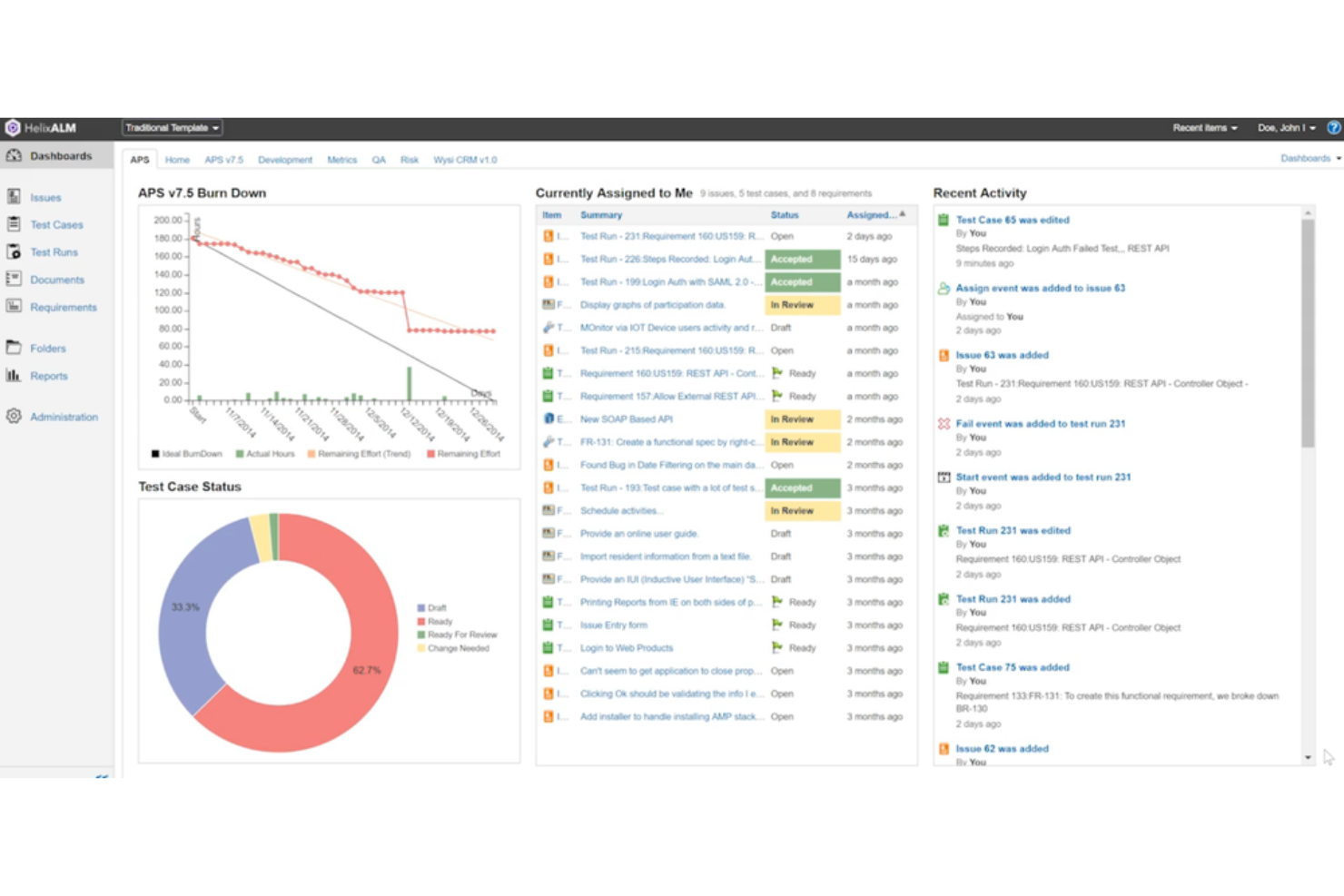Open the Dashboards dropdown at top right

[x=1310, y=159]
